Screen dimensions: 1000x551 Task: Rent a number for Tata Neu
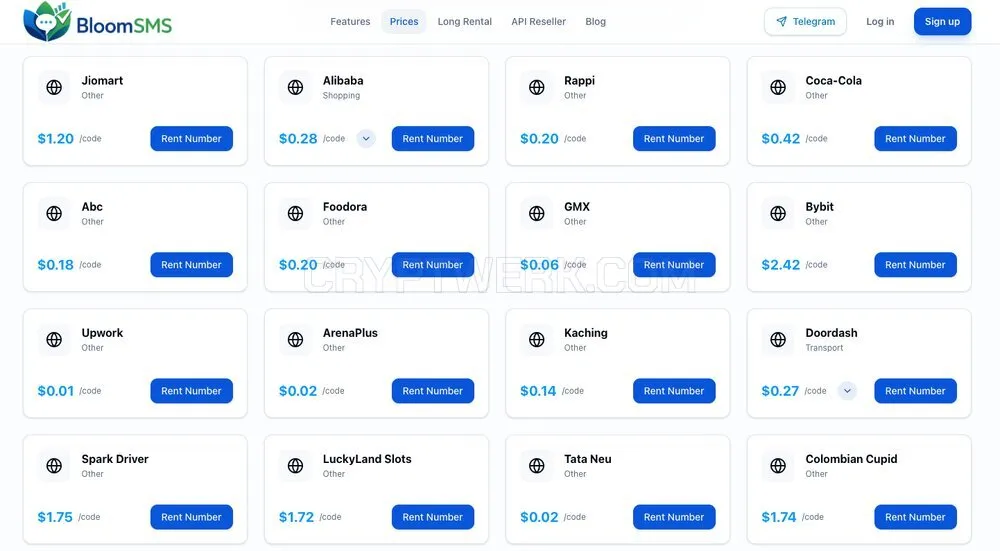coord(674,517)
